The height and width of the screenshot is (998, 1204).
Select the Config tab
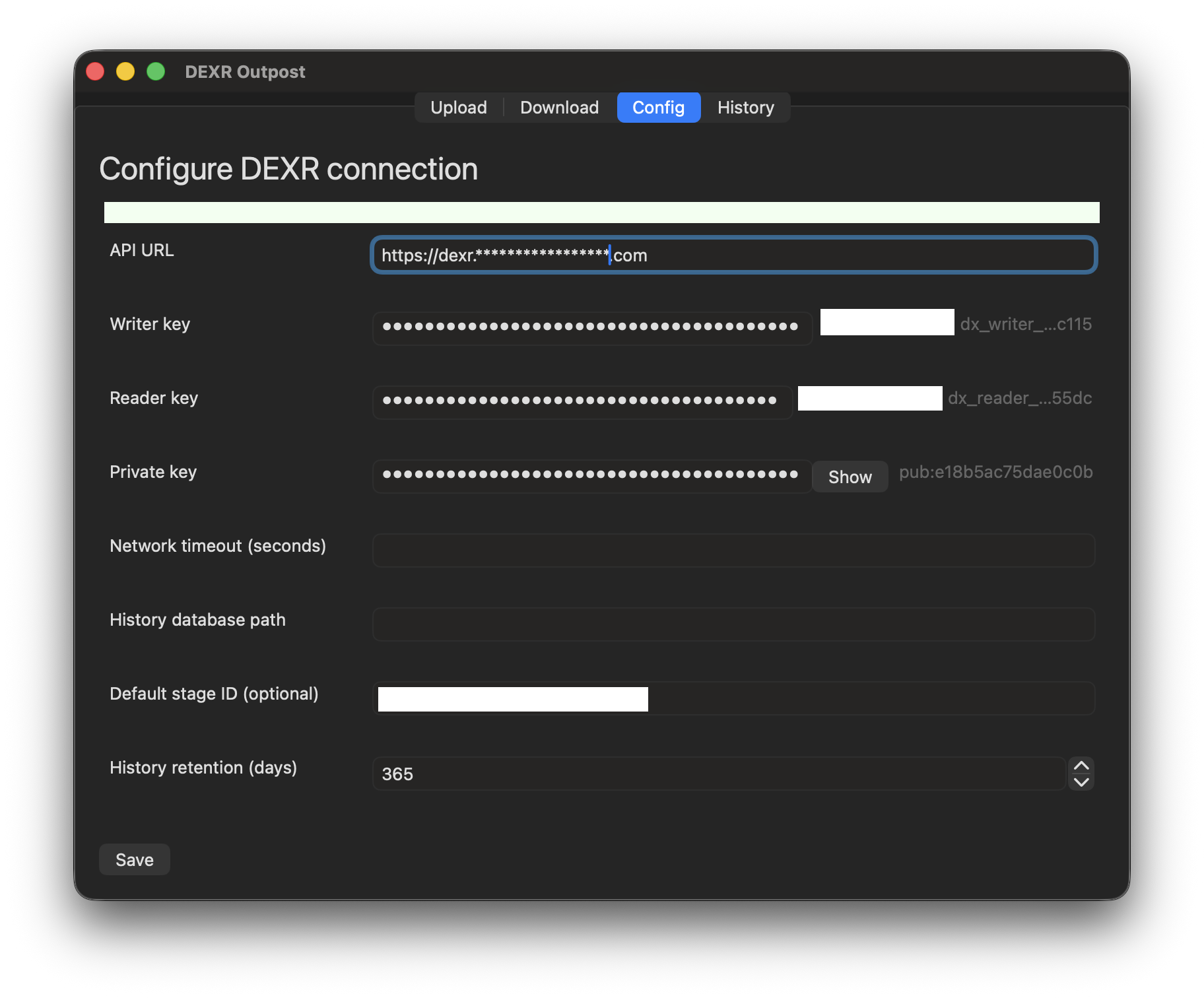tap(658, 108)
